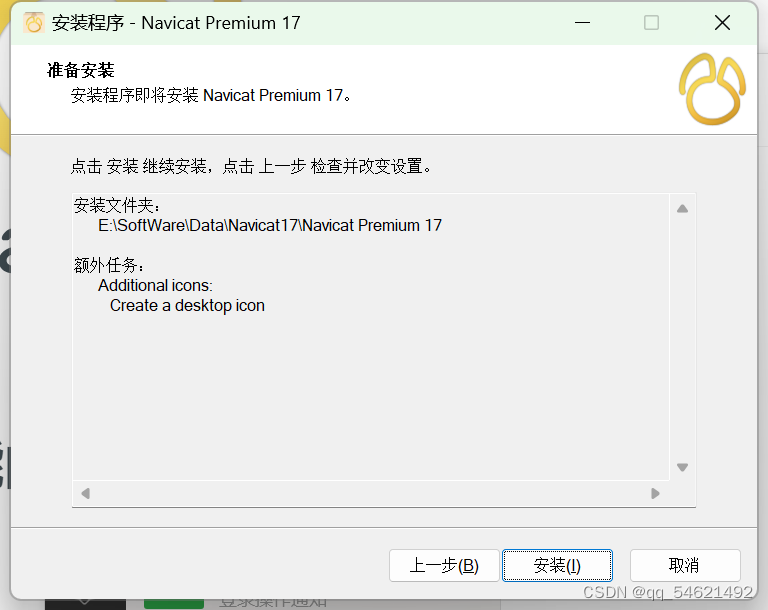The height and width of the screenshot is (610, 768).
Task: Cancel setup with the 取消 button
Action: [x=685, y=565]
